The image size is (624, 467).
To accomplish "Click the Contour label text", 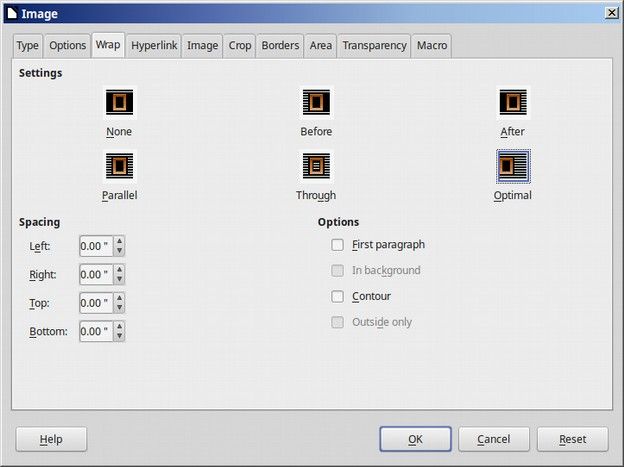I will (371, 296).
